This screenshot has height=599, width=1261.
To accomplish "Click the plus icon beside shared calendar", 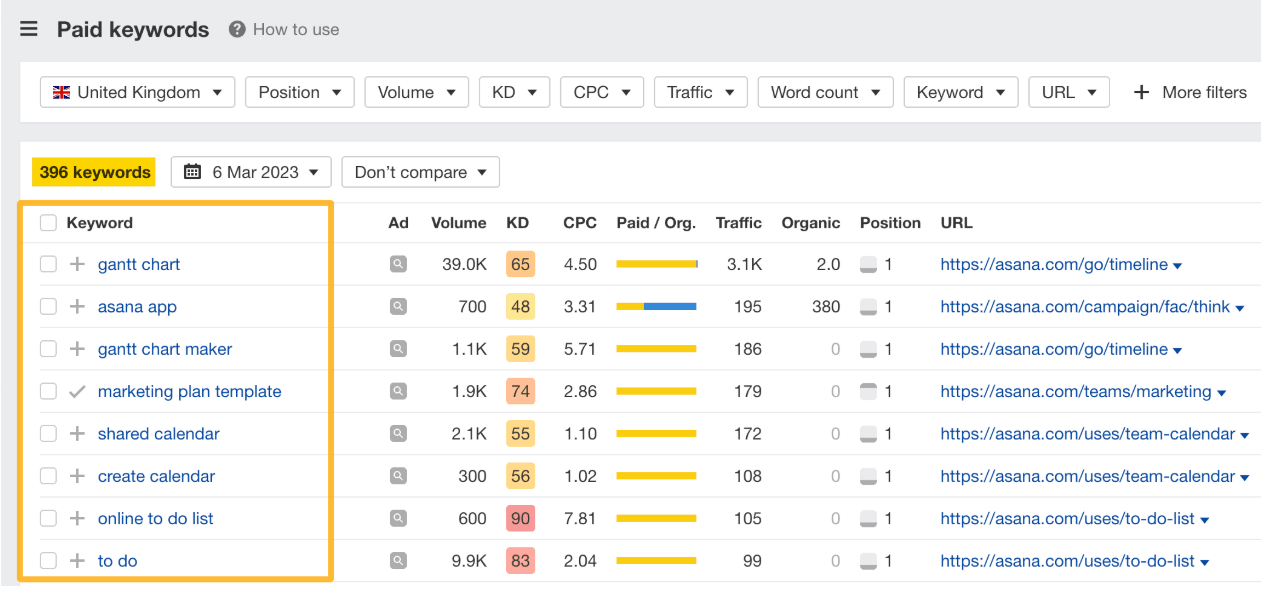I will [77, 434].
